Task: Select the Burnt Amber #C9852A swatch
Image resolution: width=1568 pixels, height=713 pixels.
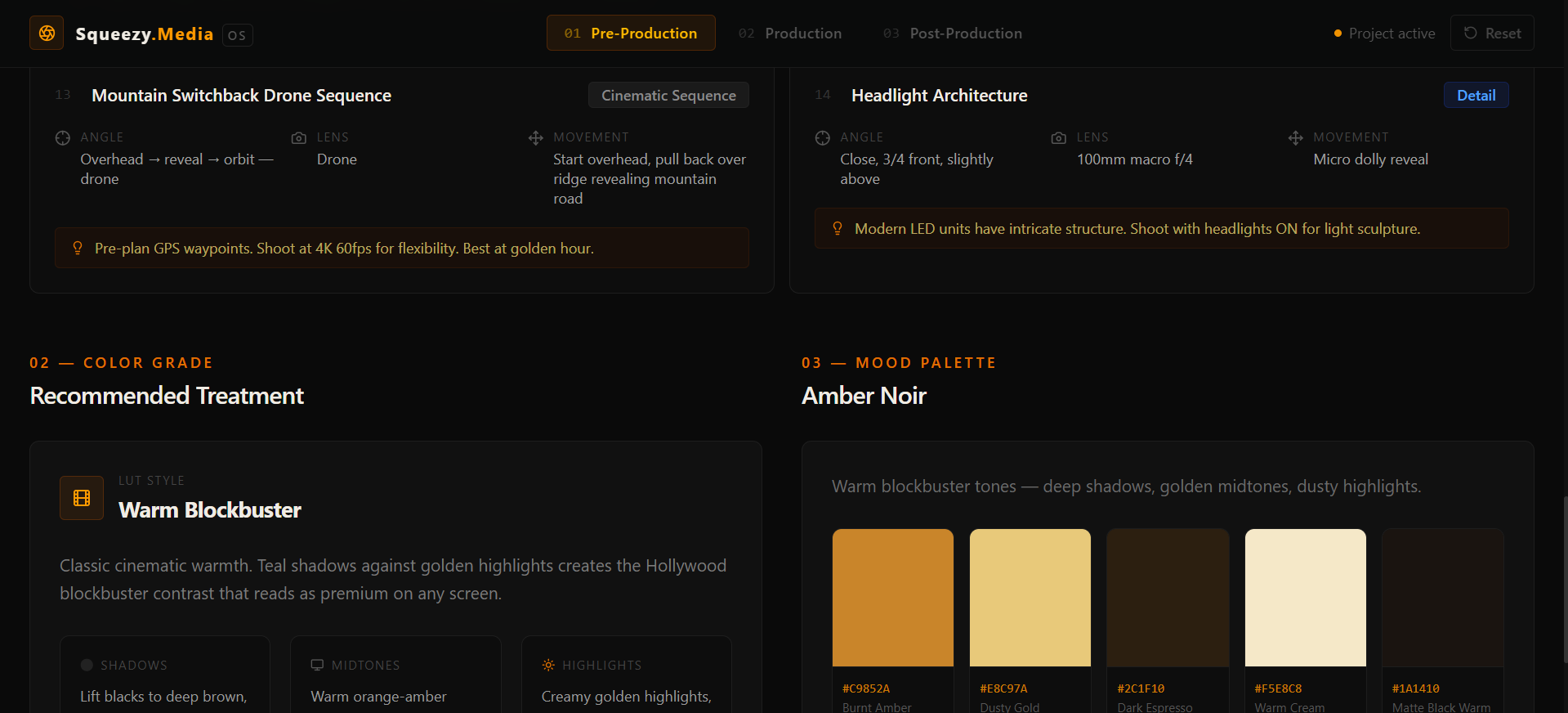Action: coord(893,598)
